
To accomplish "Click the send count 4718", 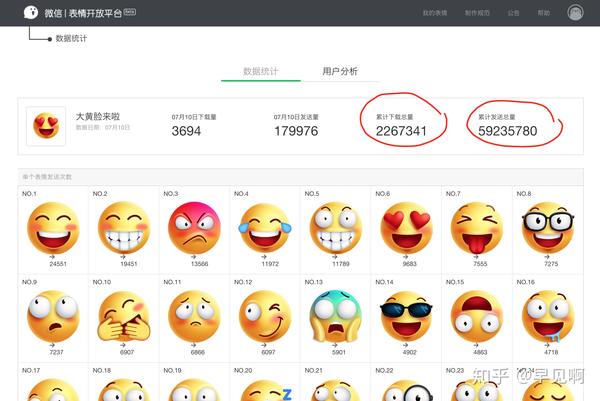I will pos(551,352).
